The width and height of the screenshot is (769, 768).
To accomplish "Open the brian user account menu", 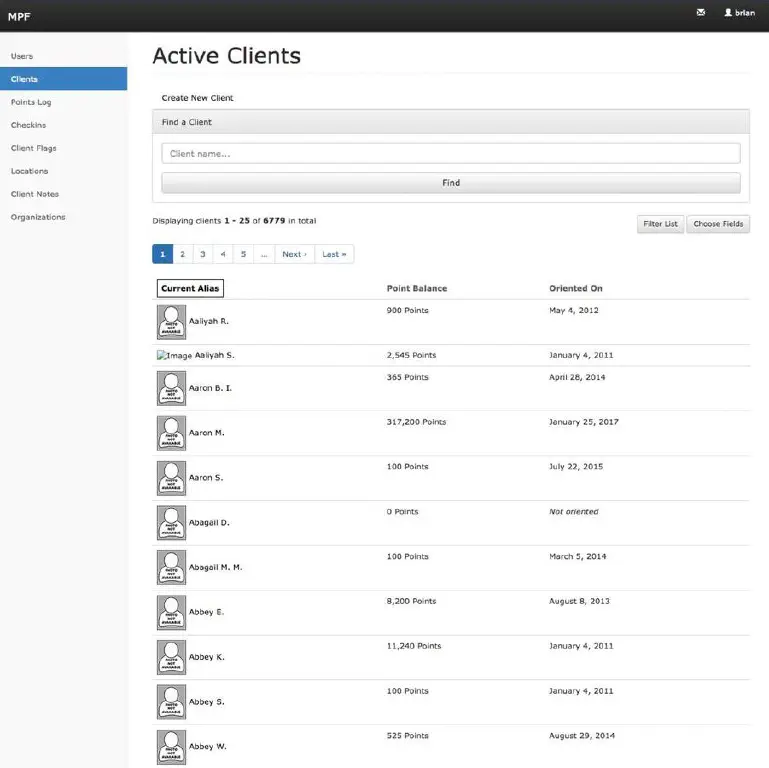I will pos(739,13).
